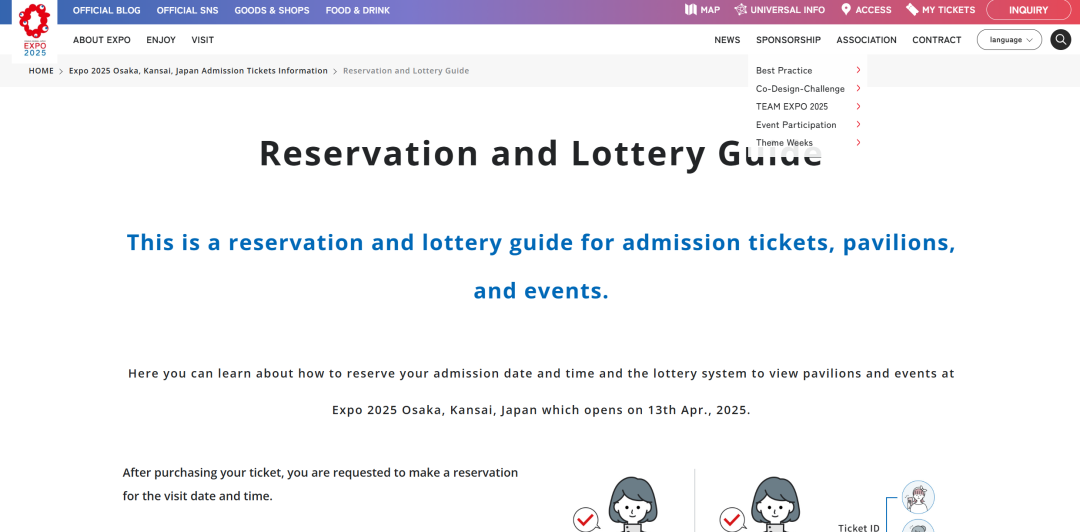The height and width of the screenshot is (532, 1080).
Task: Click the blue reservation guide subtitle
Action: (541, 267)
